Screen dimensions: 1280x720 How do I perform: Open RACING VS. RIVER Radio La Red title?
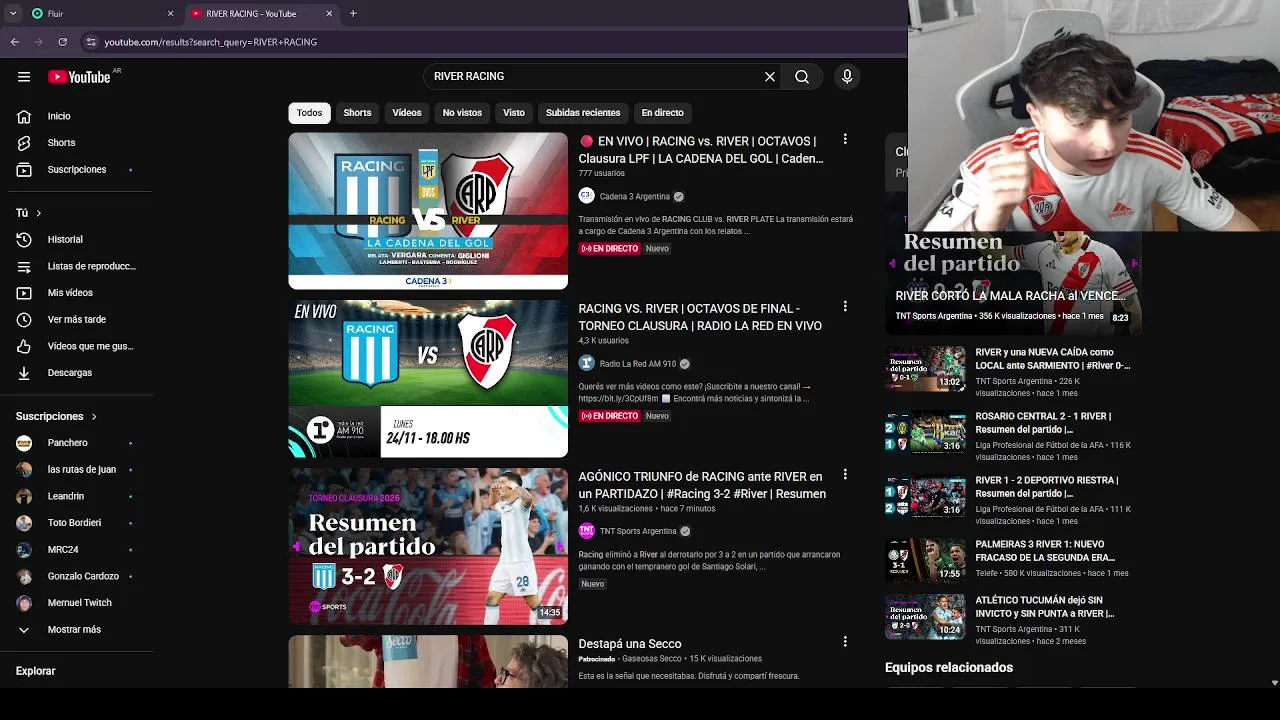700,317
